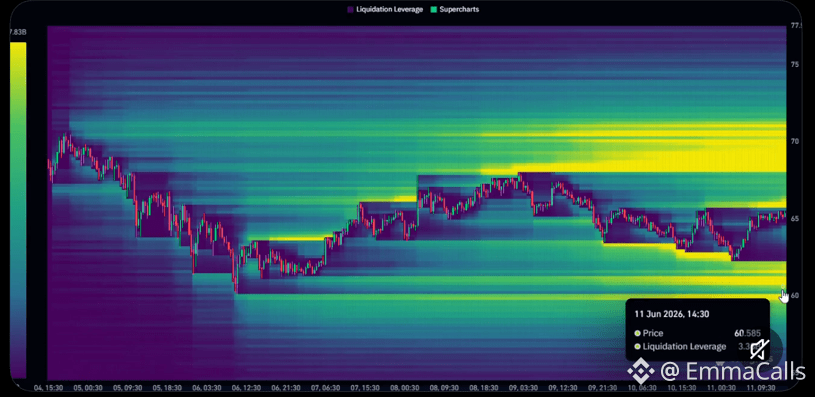Screen dimensions: 815x397
Task: Click the 09, 03:30 time axis label
Action: point(524,388)
